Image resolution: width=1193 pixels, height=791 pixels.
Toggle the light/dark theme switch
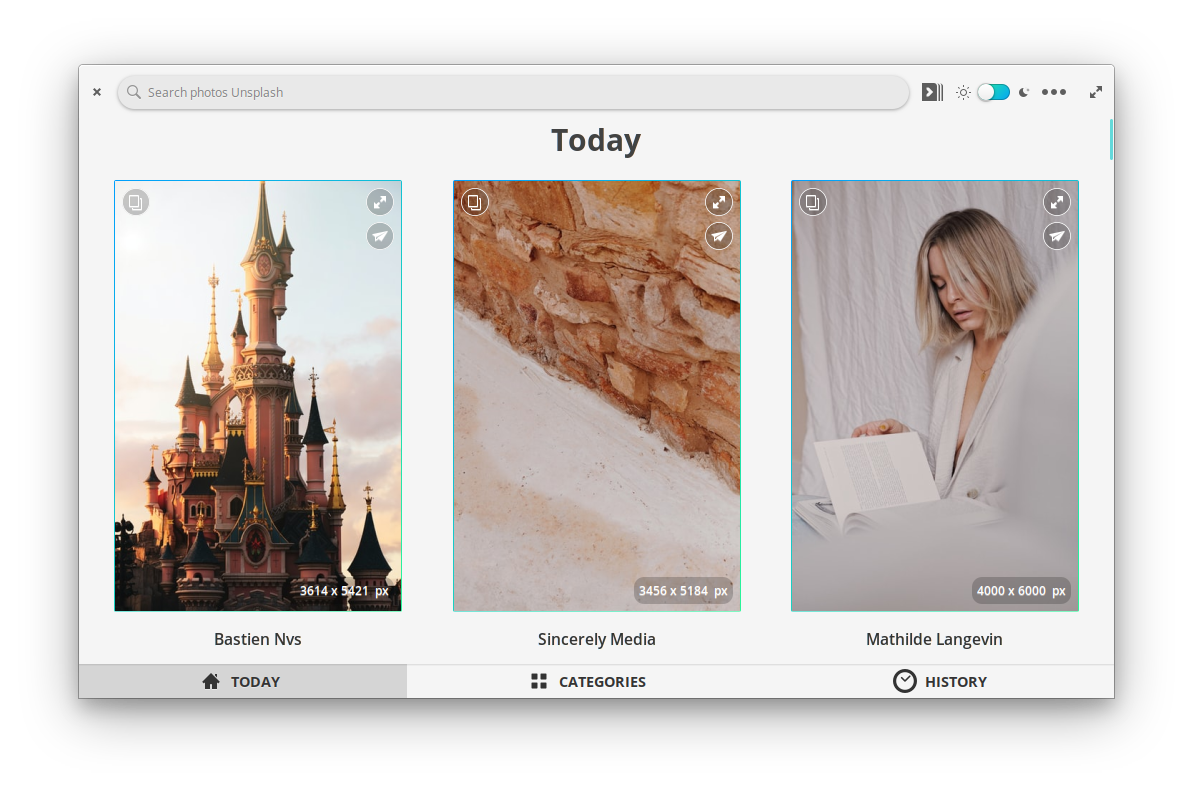994,92
